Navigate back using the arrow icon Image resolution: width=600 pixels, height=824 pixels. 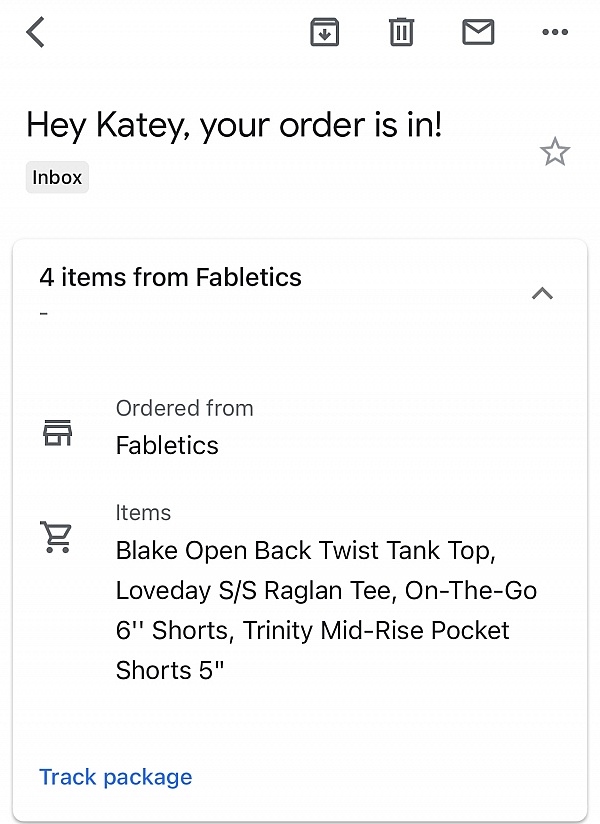point(35,31)
